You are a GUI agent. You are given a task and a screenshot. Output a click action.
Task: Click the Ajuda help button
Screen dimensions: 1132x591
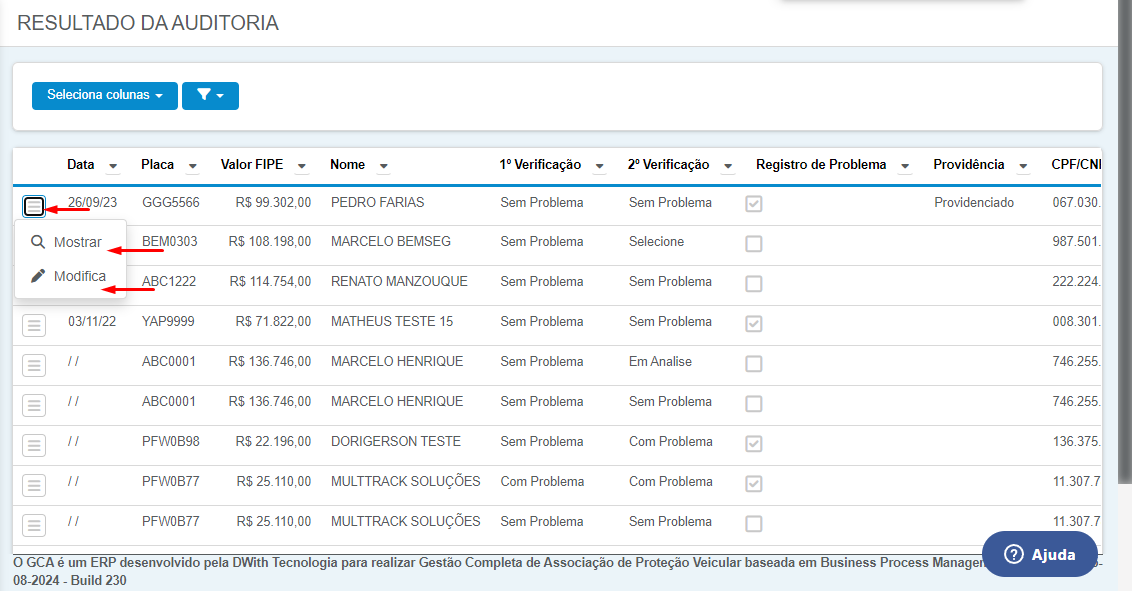[x=1040, y=554]
